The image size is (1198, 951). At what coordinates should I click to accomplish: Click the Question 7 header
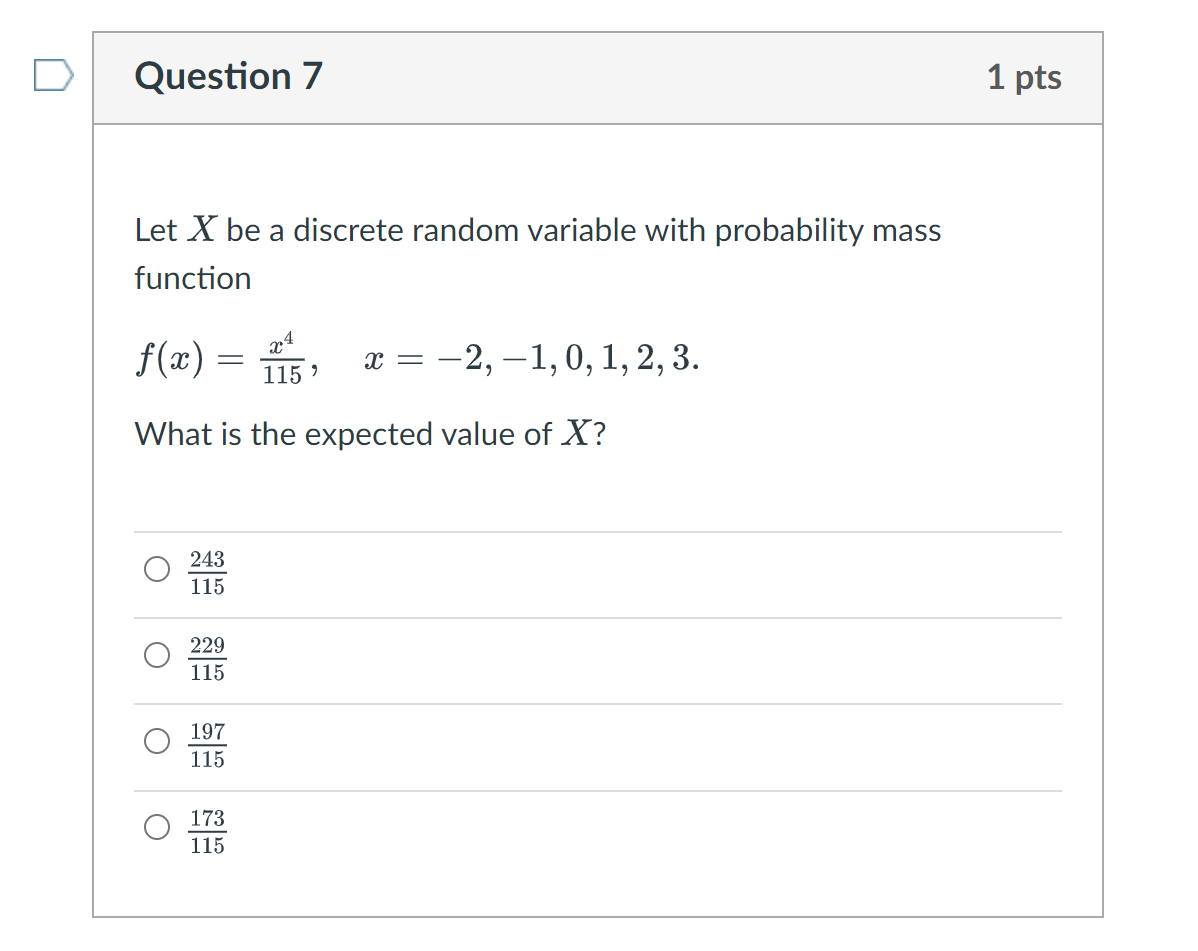tap(227, 76)
